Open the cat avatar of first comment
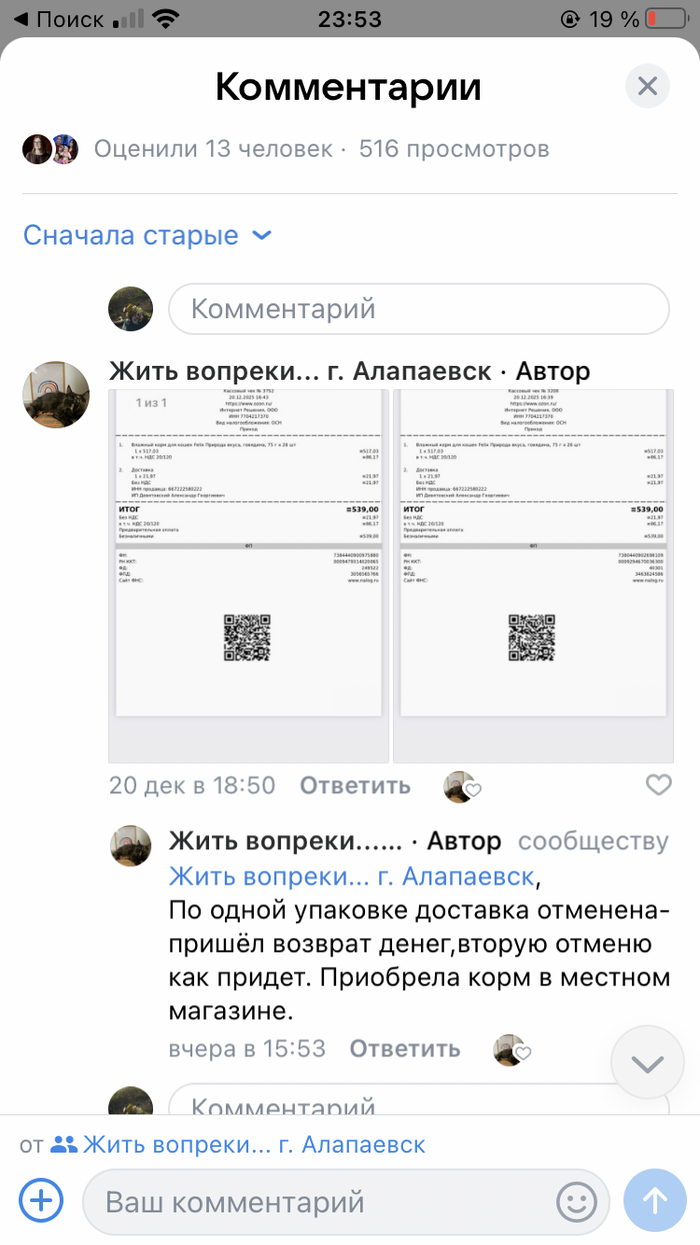 pyautogui.click(x=56, y=395)
